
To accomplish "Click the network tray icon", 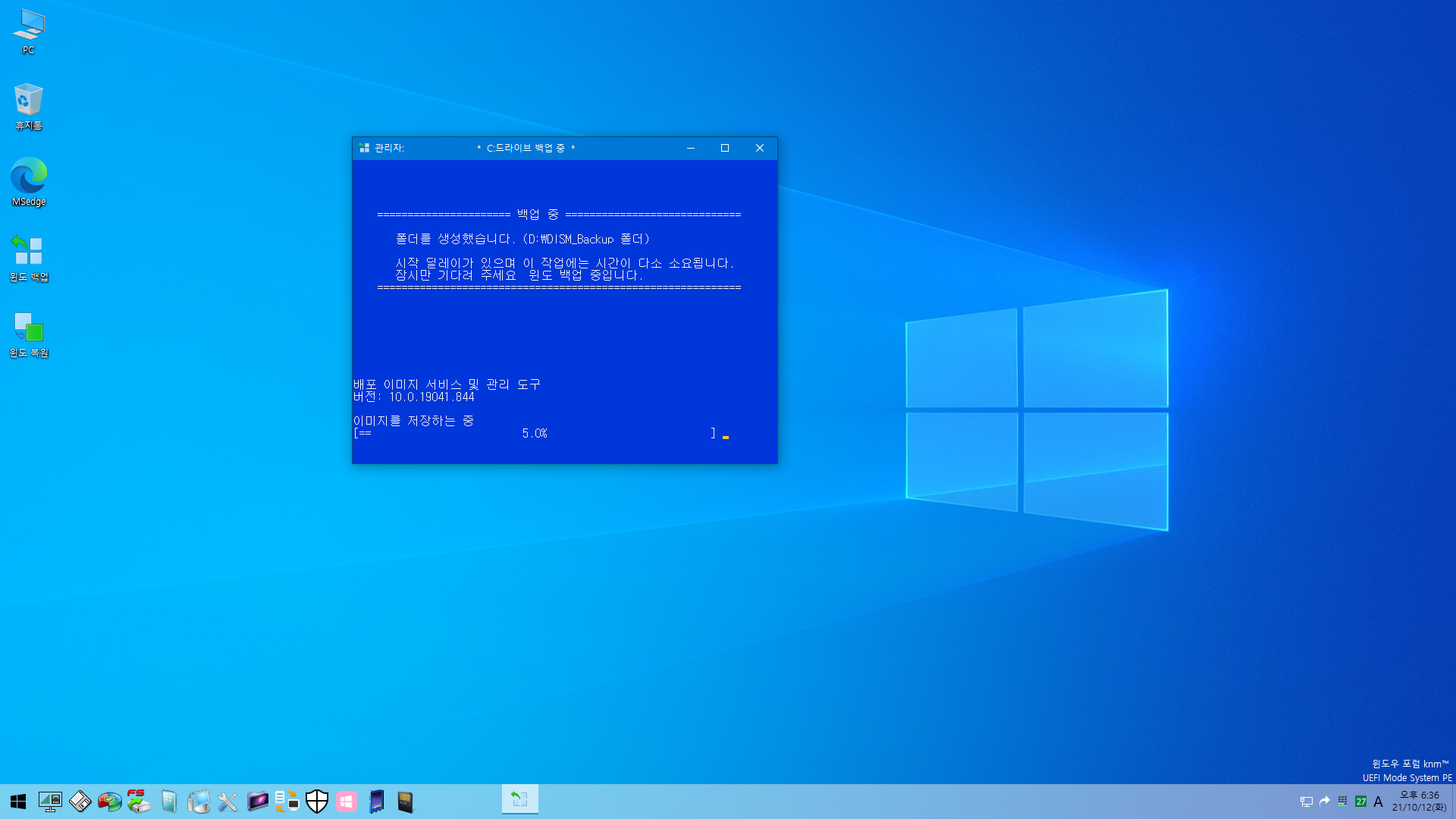I will tap(1307, 802).
